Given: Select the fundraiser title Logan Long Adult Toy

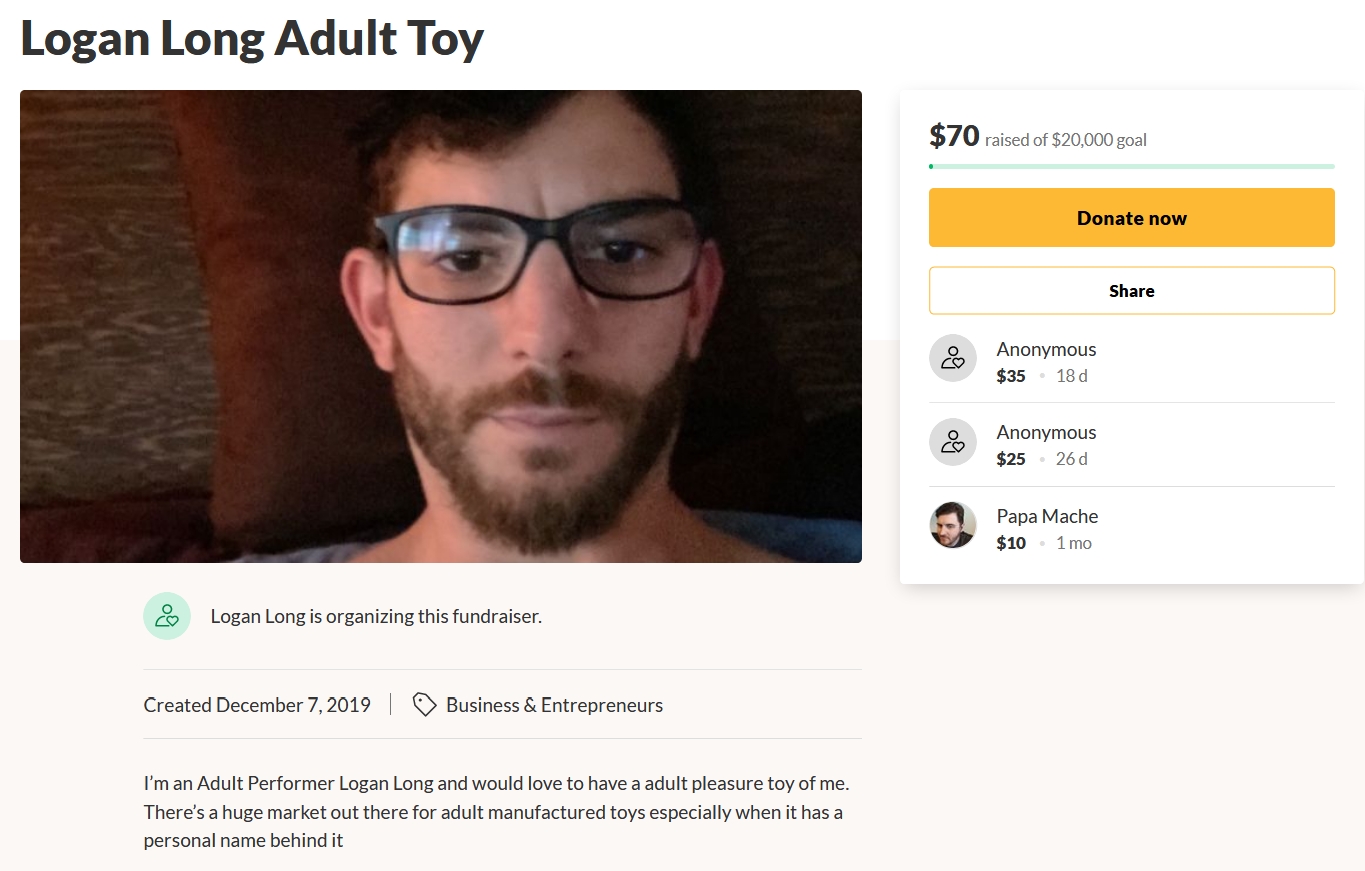Looking at the screenshot, I should [251, 38].
